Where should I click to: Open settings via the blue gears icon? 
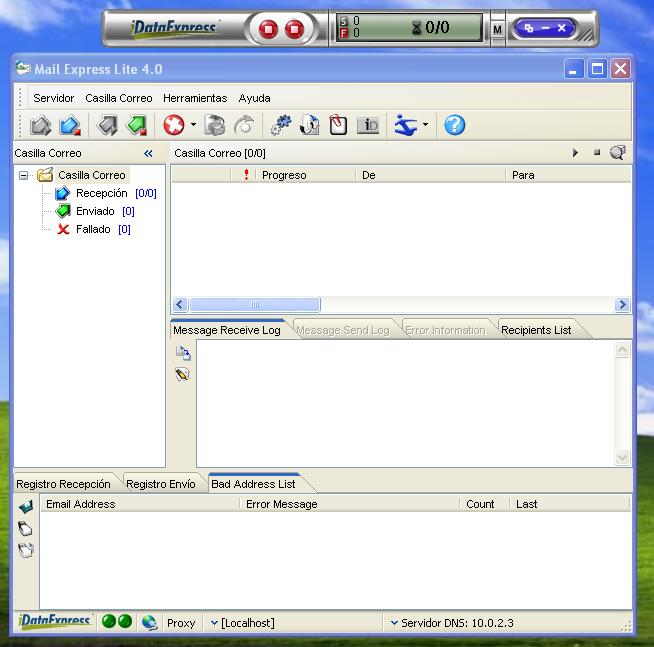(x=281, y=125)
